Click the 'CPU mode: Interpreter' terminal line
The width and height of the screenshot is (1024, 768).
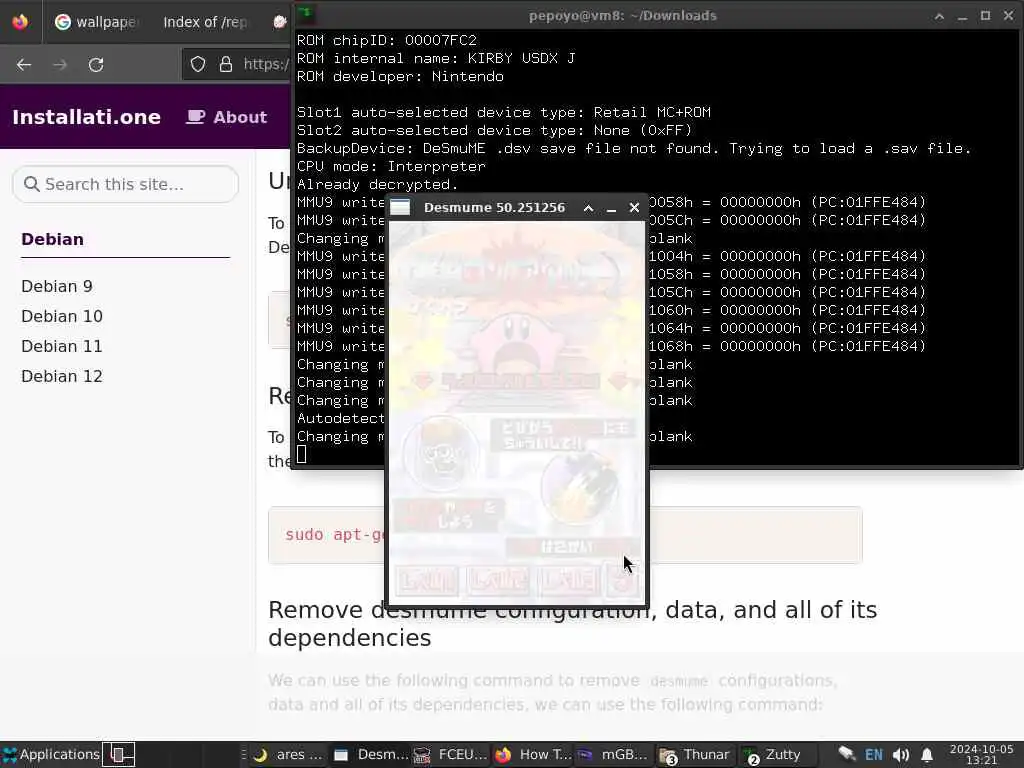(391, 167)
